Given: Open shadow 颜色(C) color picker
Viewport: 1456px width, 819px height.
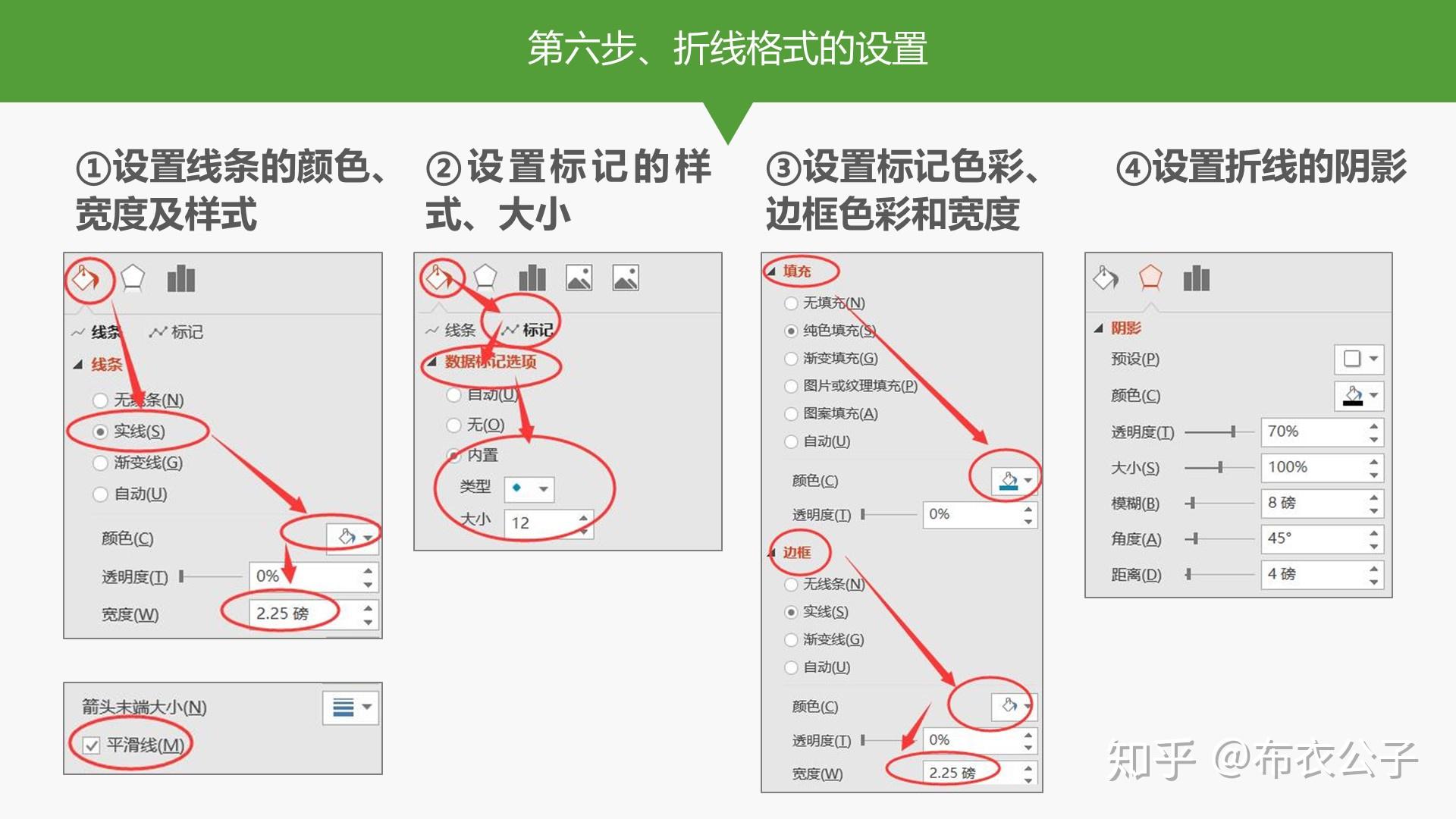Looking at the screenshot, I should [x=1359, y=396].
